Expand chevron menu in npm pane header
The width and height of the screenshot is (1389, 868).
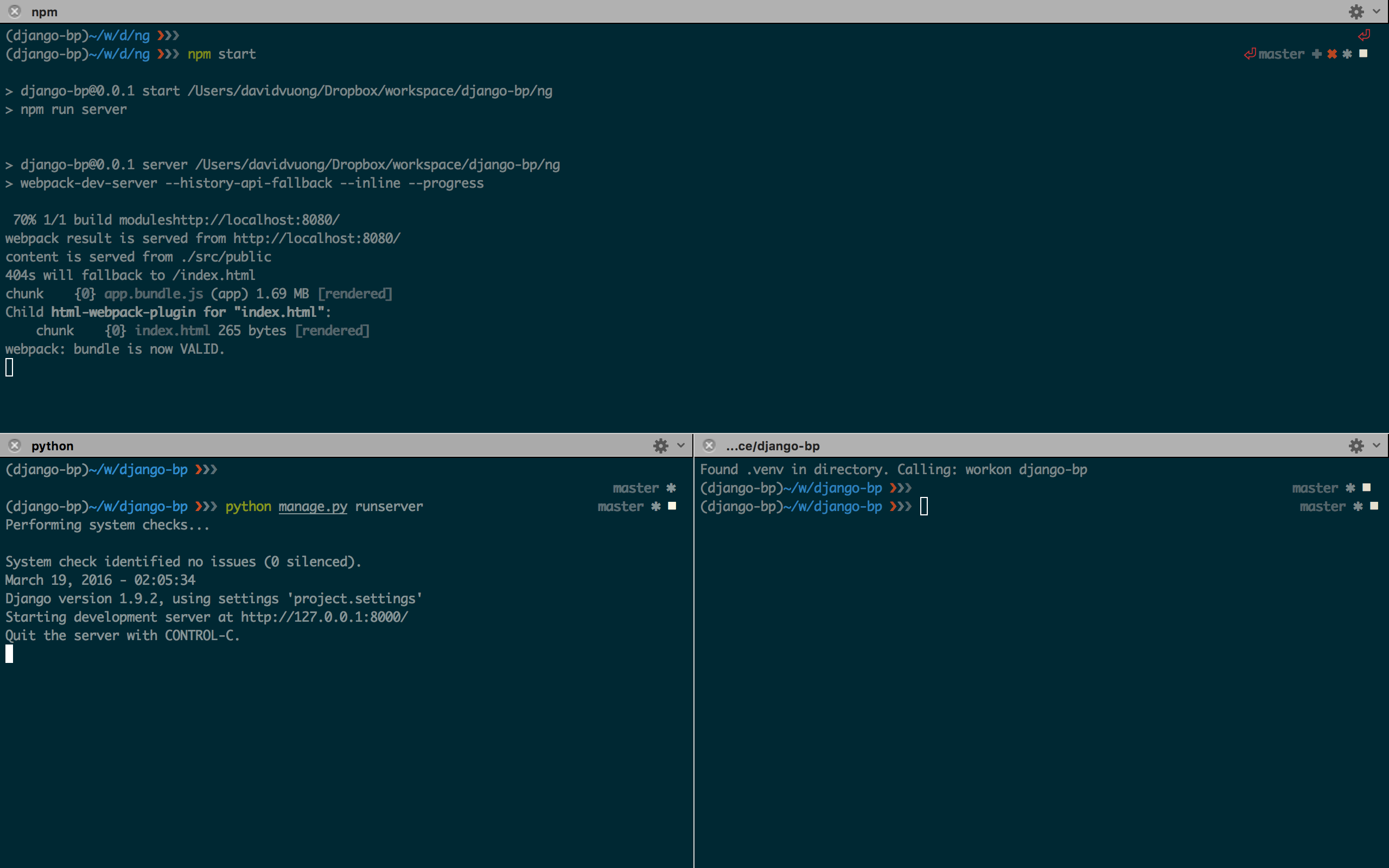[x=1377, y=11]
